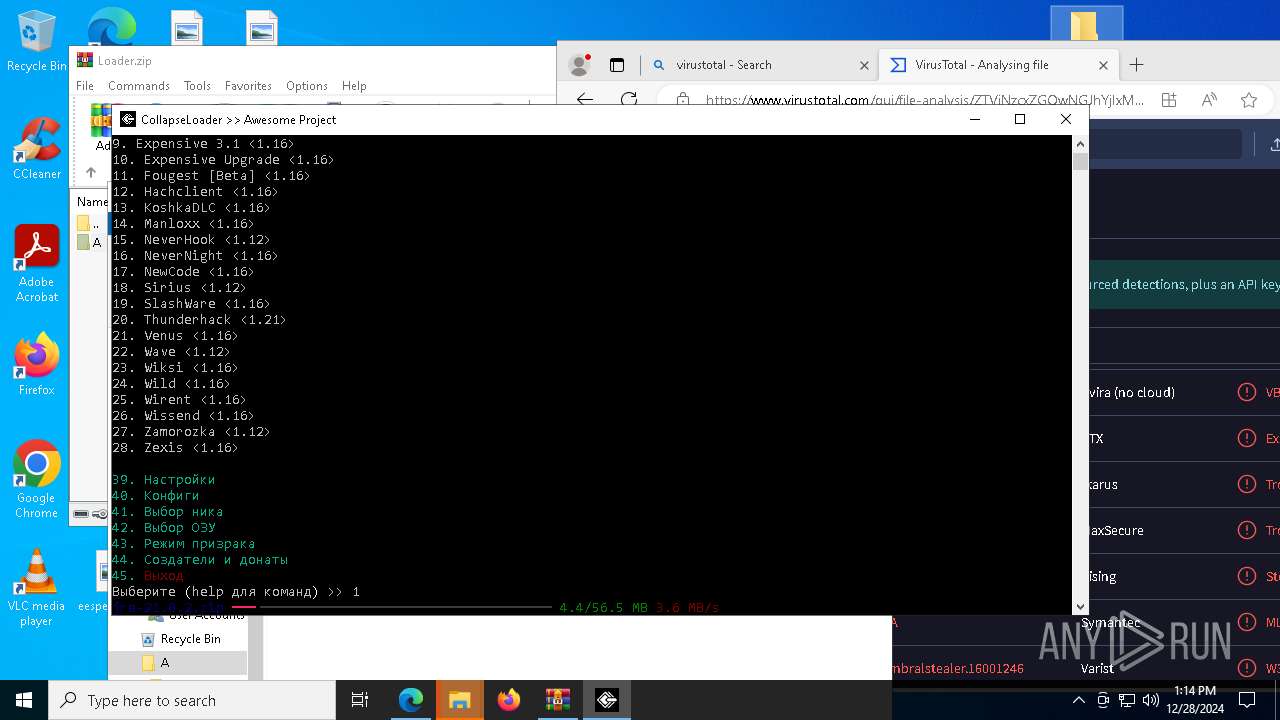Open Adobe Acrobat desktop shortcut
This screenshot has width=1280, height=720.
(36, 264)
